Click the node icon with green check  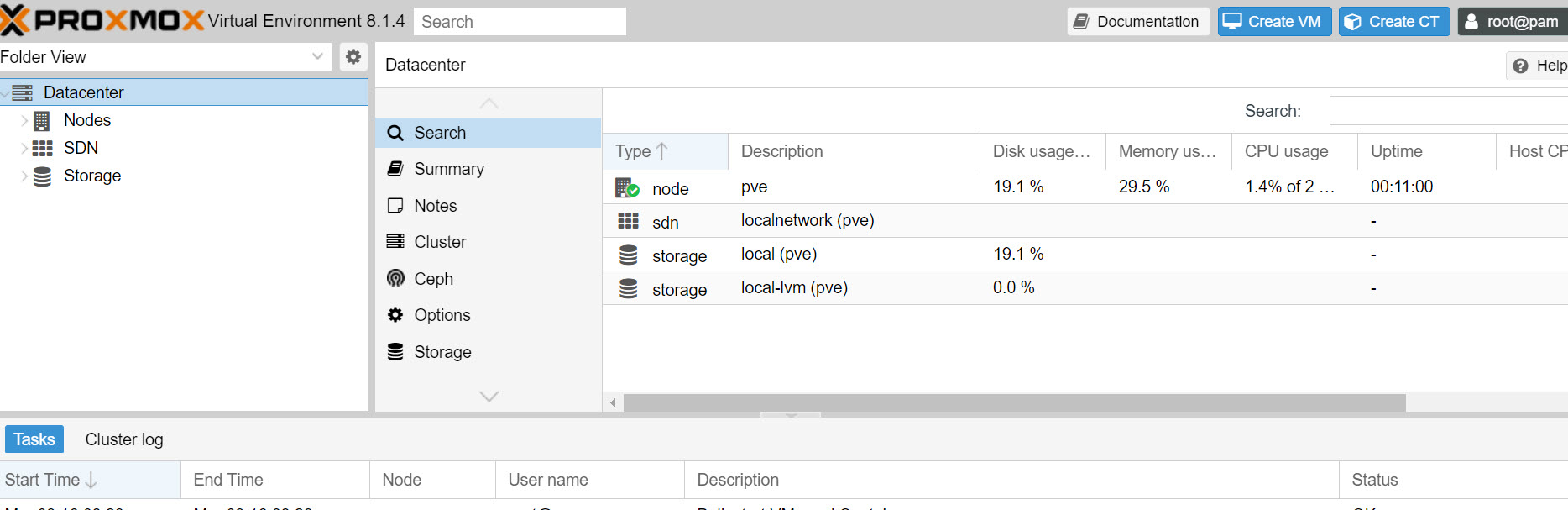pos(627,188)
